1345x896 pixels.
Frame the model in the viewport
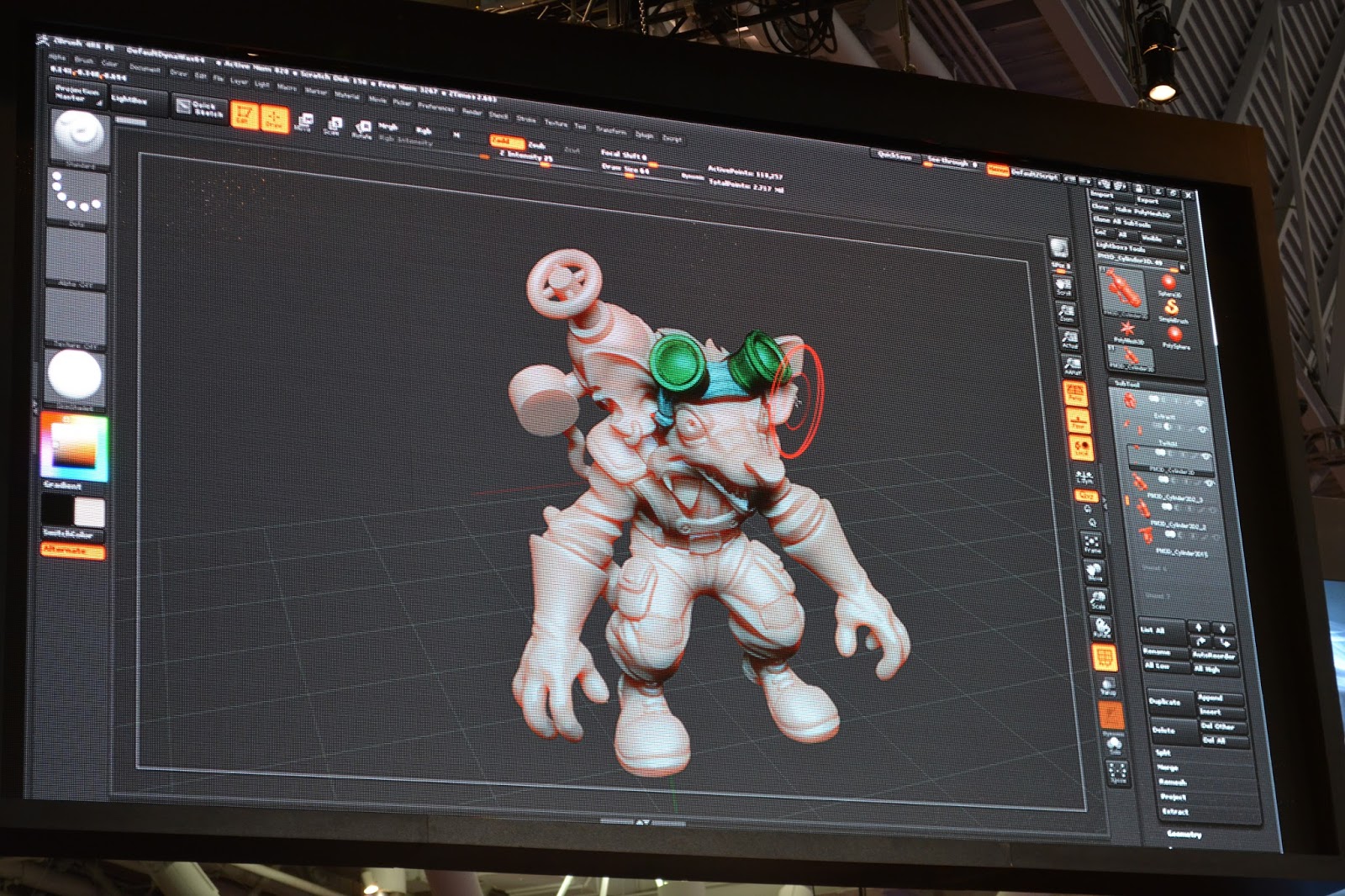click(1092, 544)
